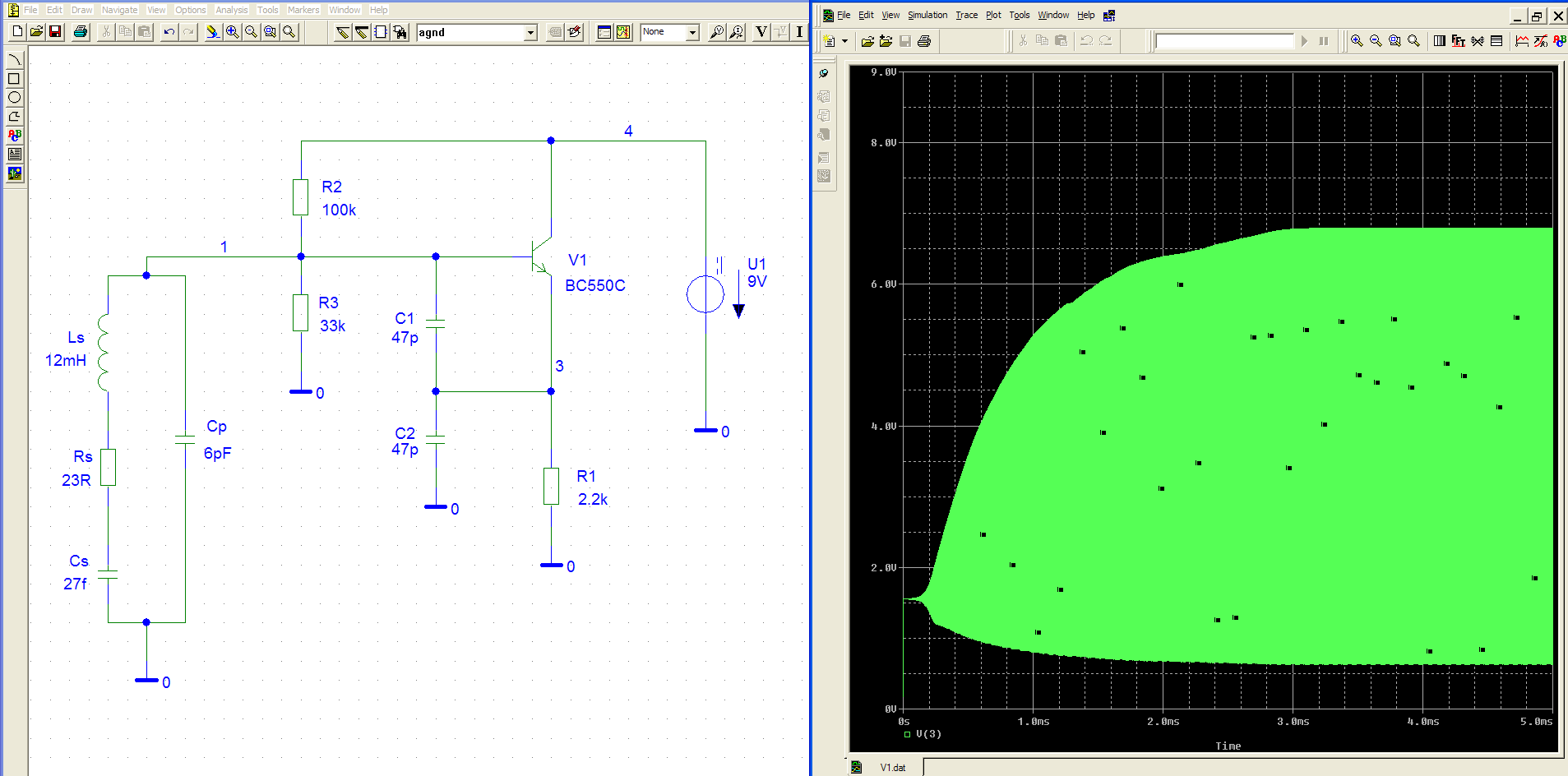The height and width of the screenshot is (776, 1568).
Task: Toggle bias voltage display V
Action: point(761,32)
